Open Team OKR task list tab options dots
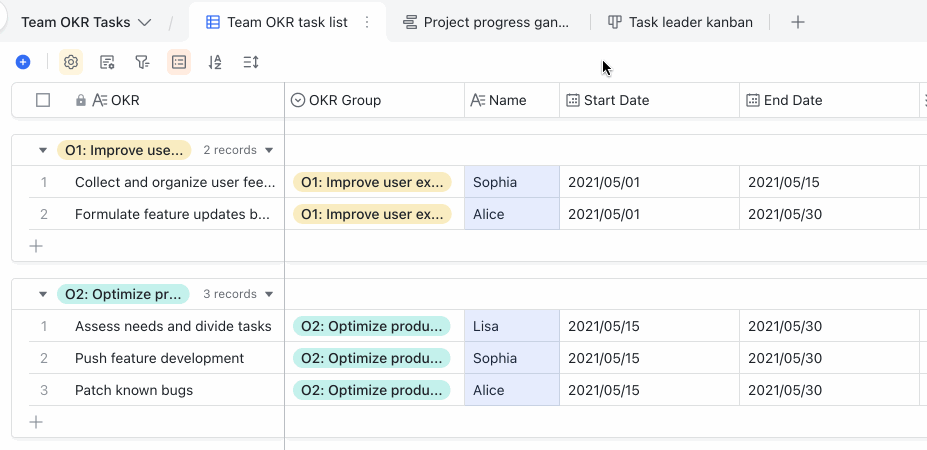The image size is (927, 450). (367, 22)
